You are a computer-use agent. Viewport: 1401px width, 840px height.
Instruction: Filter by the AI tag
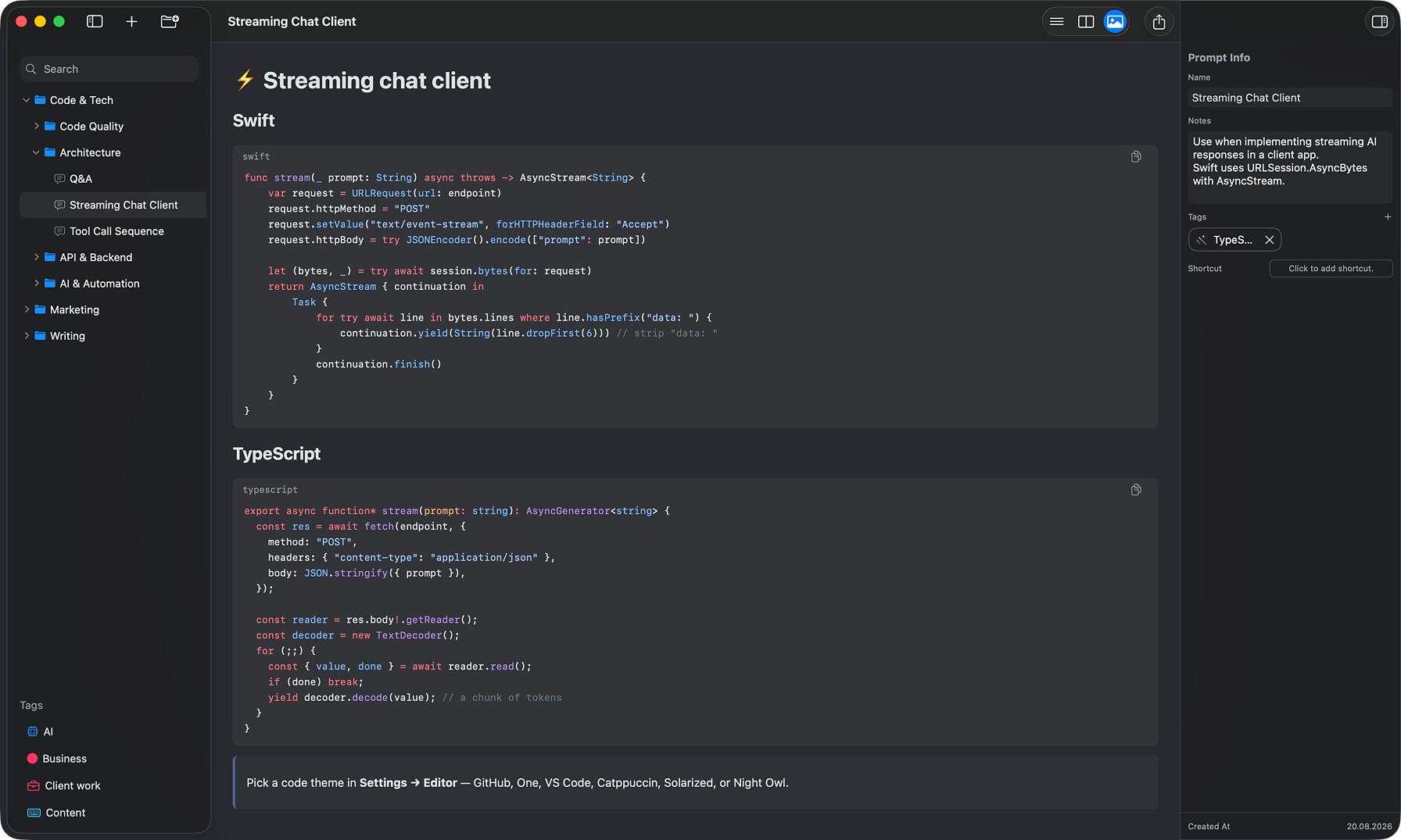tap(41, 731)
